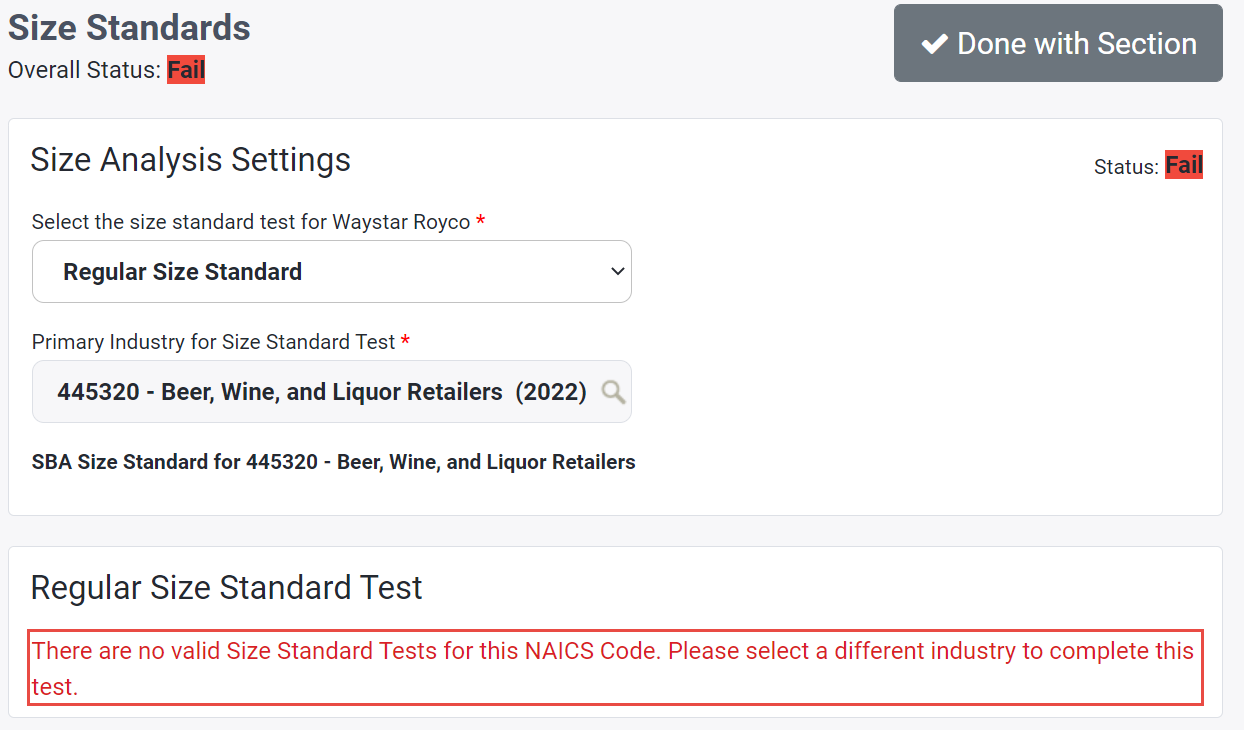Click the red Fail badge beside Overall Status
The height and width of the screenshot is (730, 1244).
tap(186, 70)
